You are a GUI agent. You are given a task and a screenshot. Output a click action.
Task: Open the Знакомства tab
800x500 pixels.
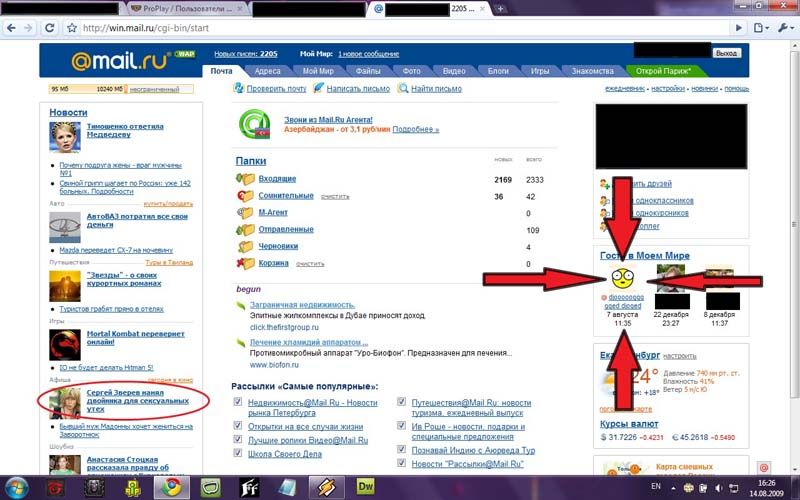[x=592, y=71]
